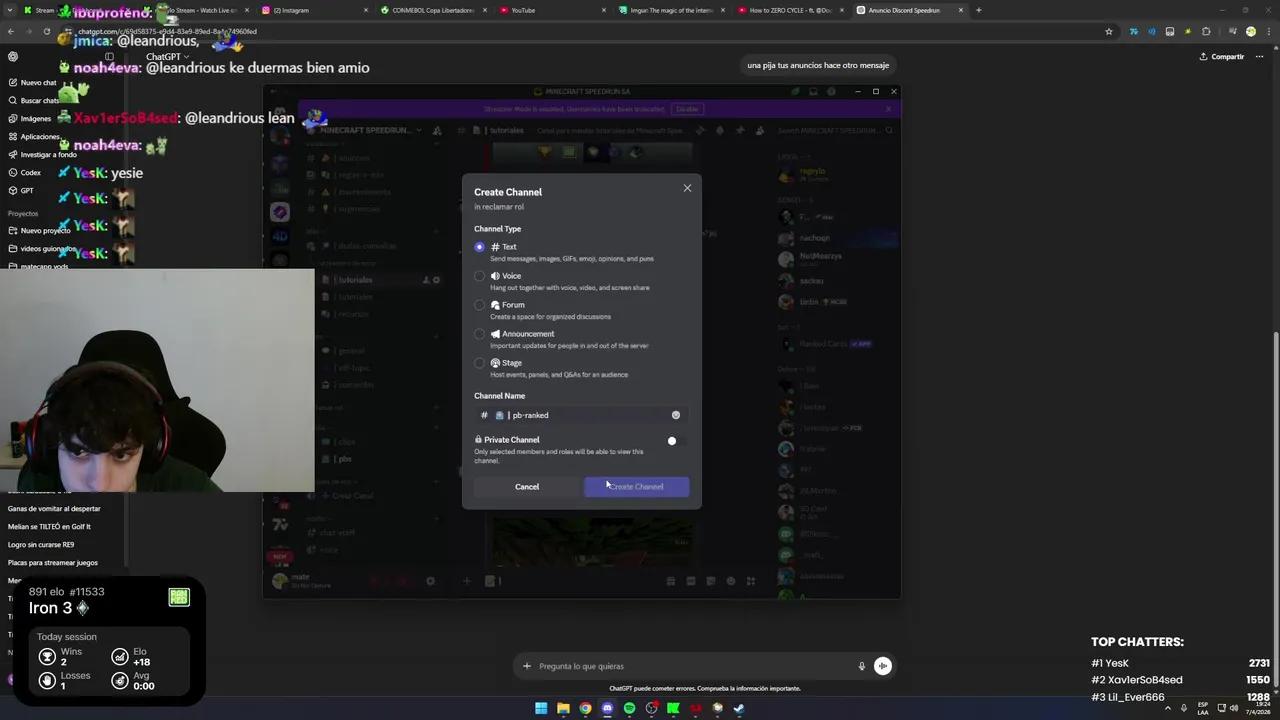Switch to the YouTube browser tab

click(x=553, y=10)
